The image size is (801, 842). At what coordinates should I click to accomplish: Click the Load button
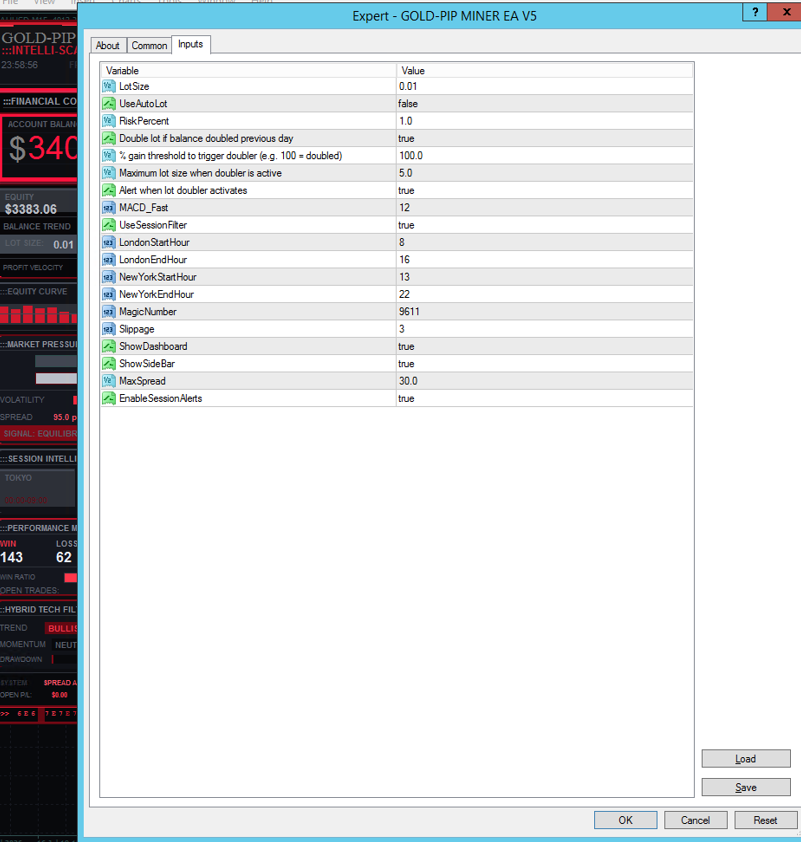tap(746, 759)
